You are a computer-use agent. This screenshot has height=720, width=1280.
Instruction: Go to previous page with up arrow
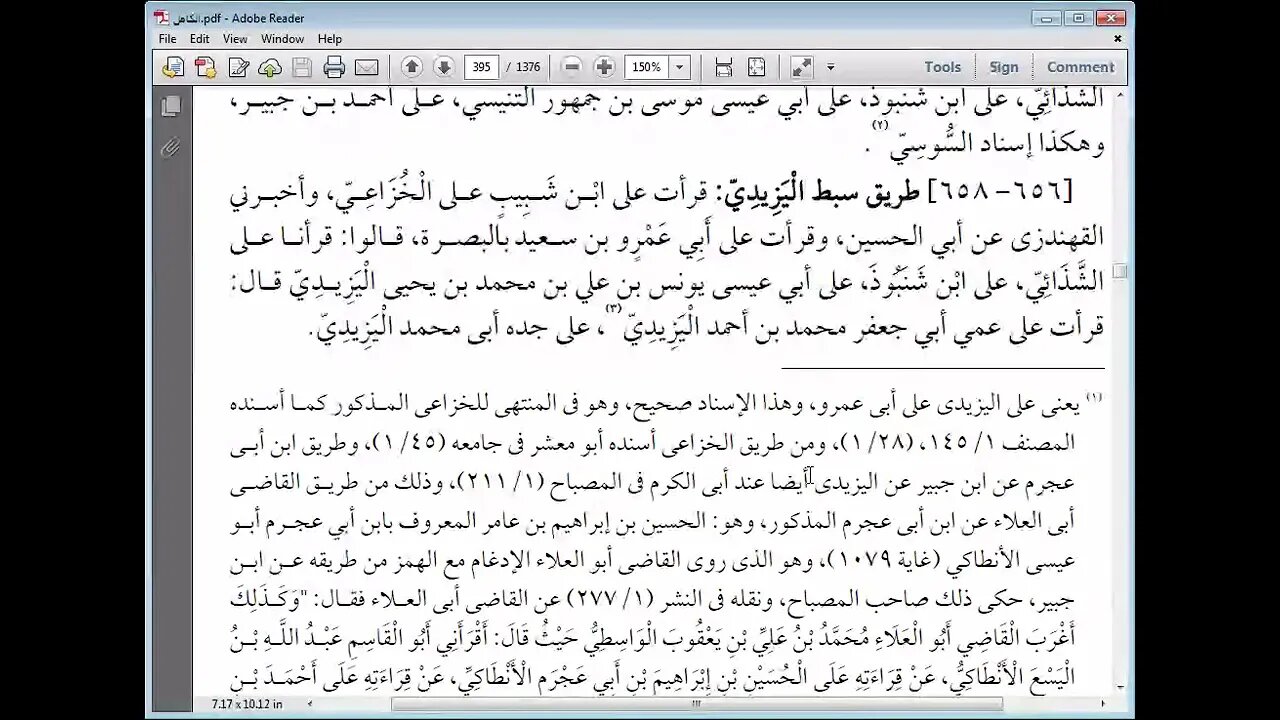coord(411,67)
